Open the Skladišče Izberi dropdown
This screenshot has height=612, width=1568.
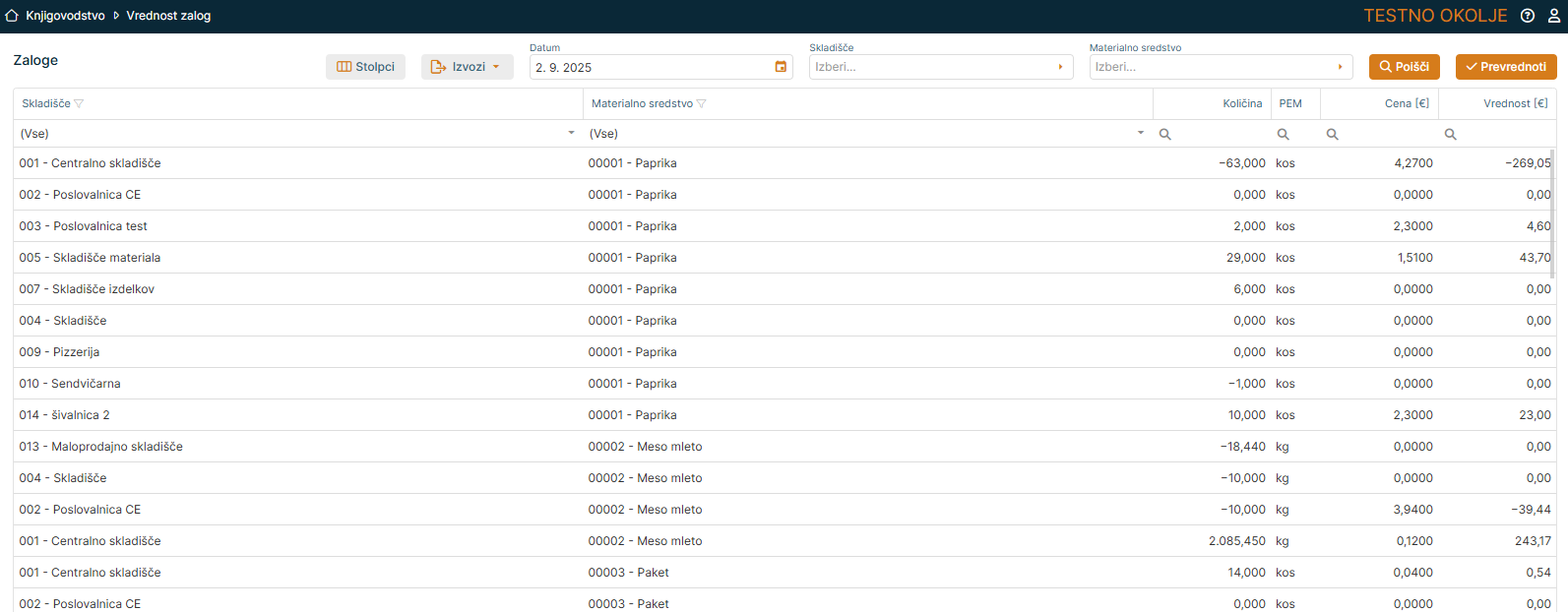point(940,67)
